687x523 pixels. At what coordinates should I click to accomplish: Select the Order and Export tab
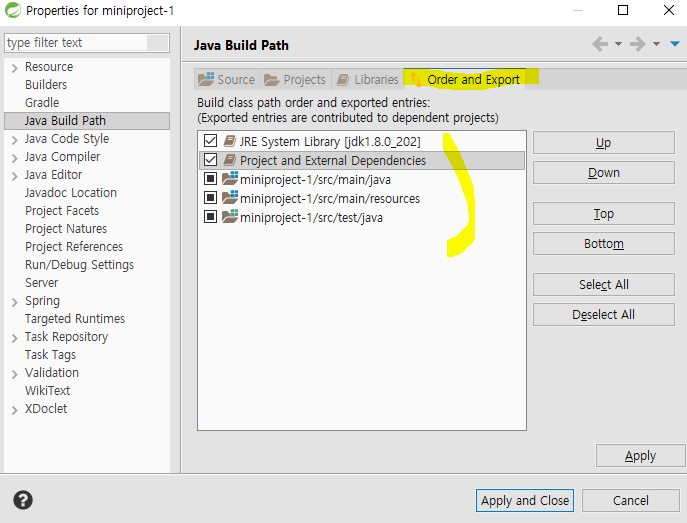tap(465, 79)
